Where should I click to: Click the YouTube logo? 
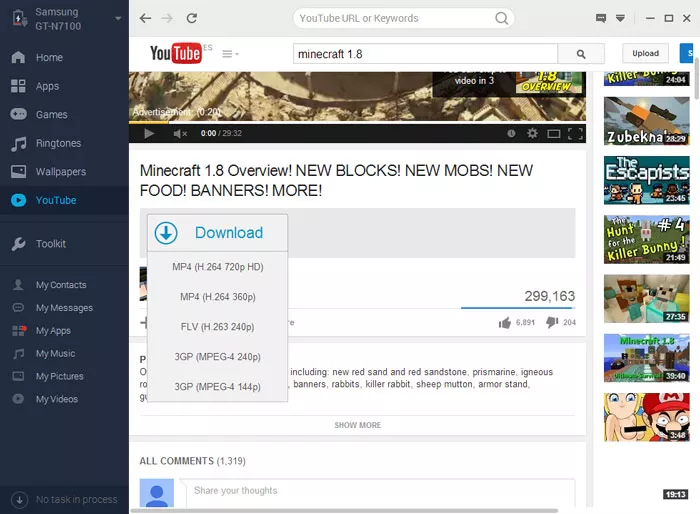click(175, 54)
